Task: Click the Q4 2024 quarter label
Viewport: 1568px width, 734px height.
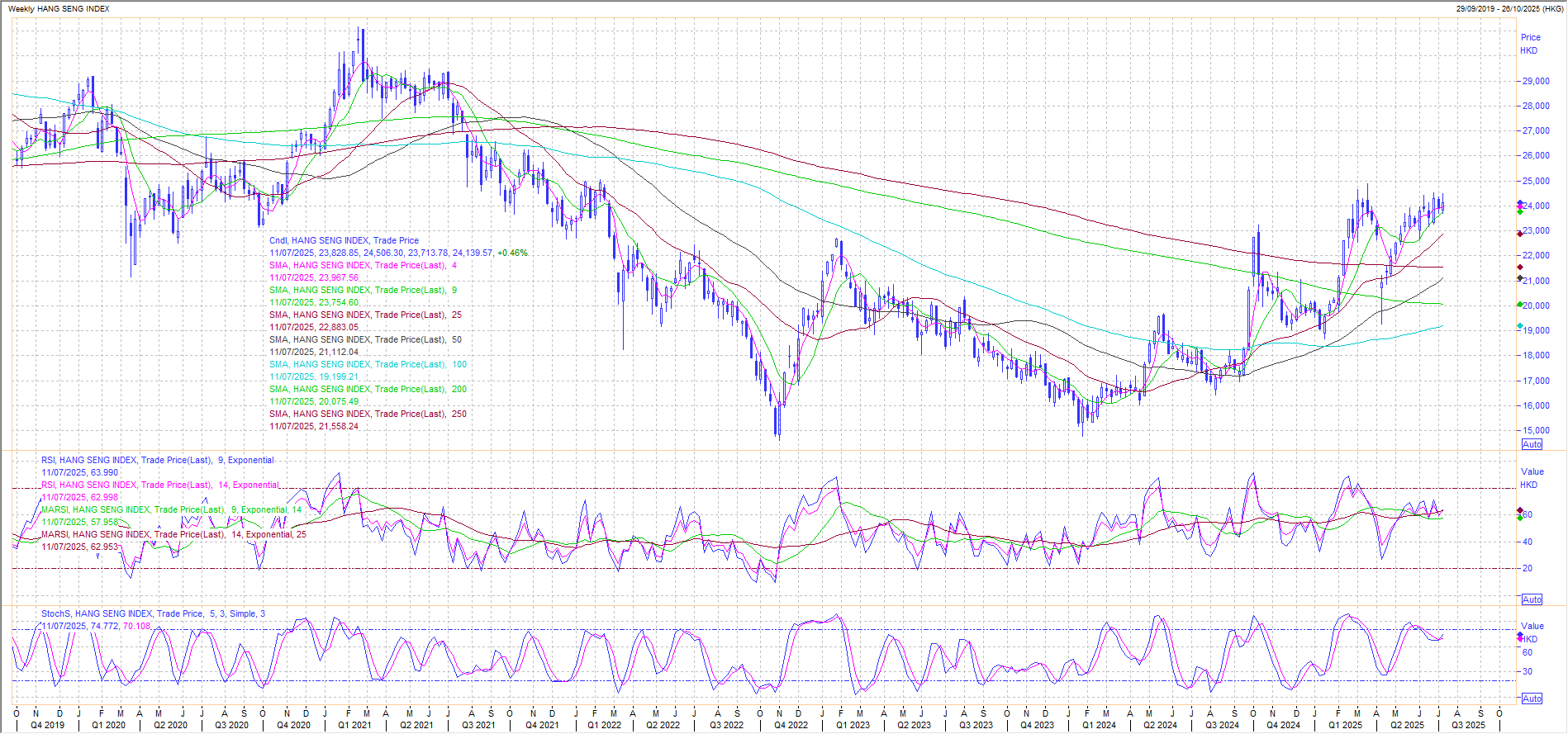Action: [x=1283, y=726]
